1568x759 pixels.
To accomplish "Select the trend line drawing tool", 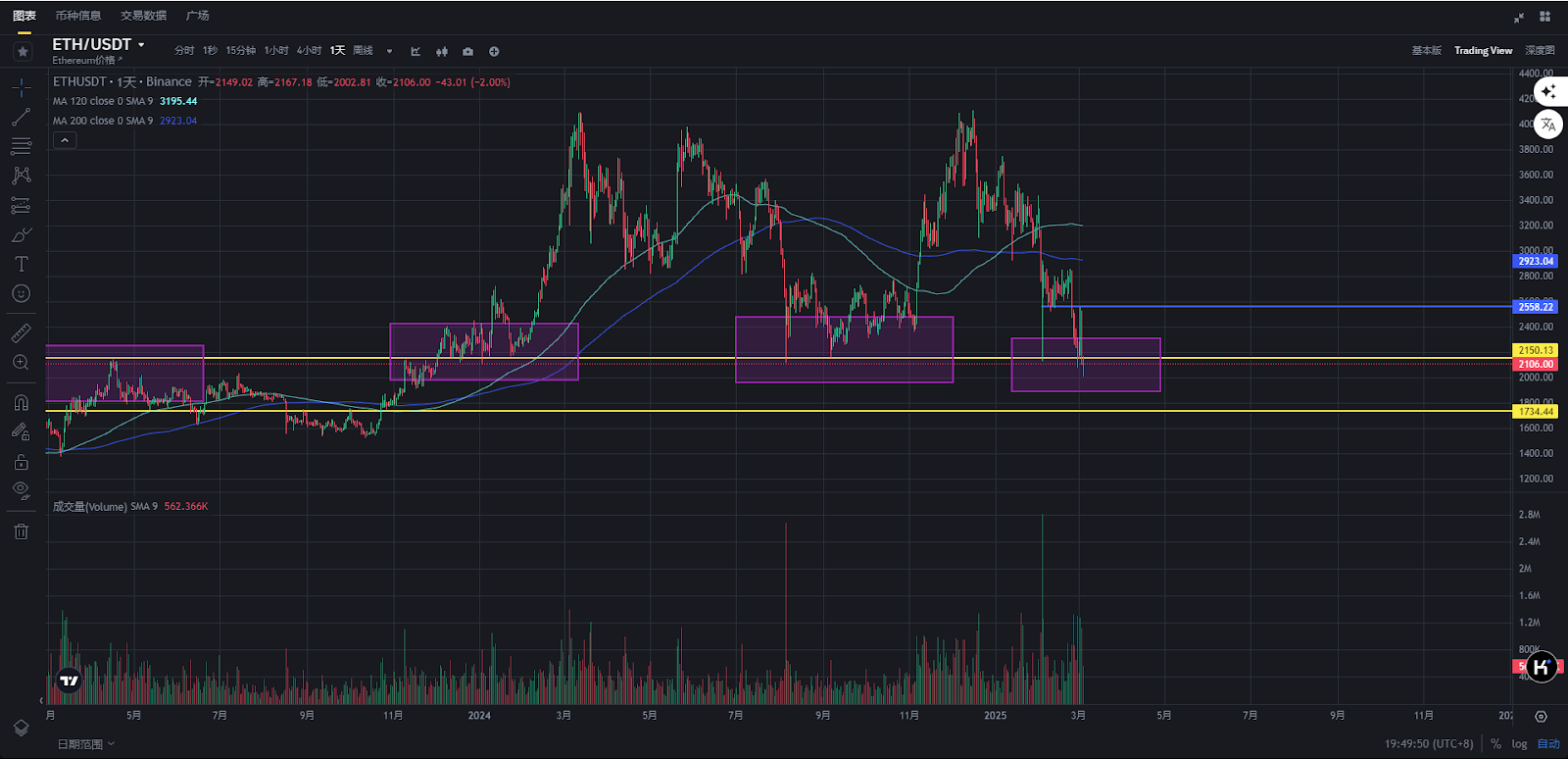I will pyautogui.click(x=21, y=117).
